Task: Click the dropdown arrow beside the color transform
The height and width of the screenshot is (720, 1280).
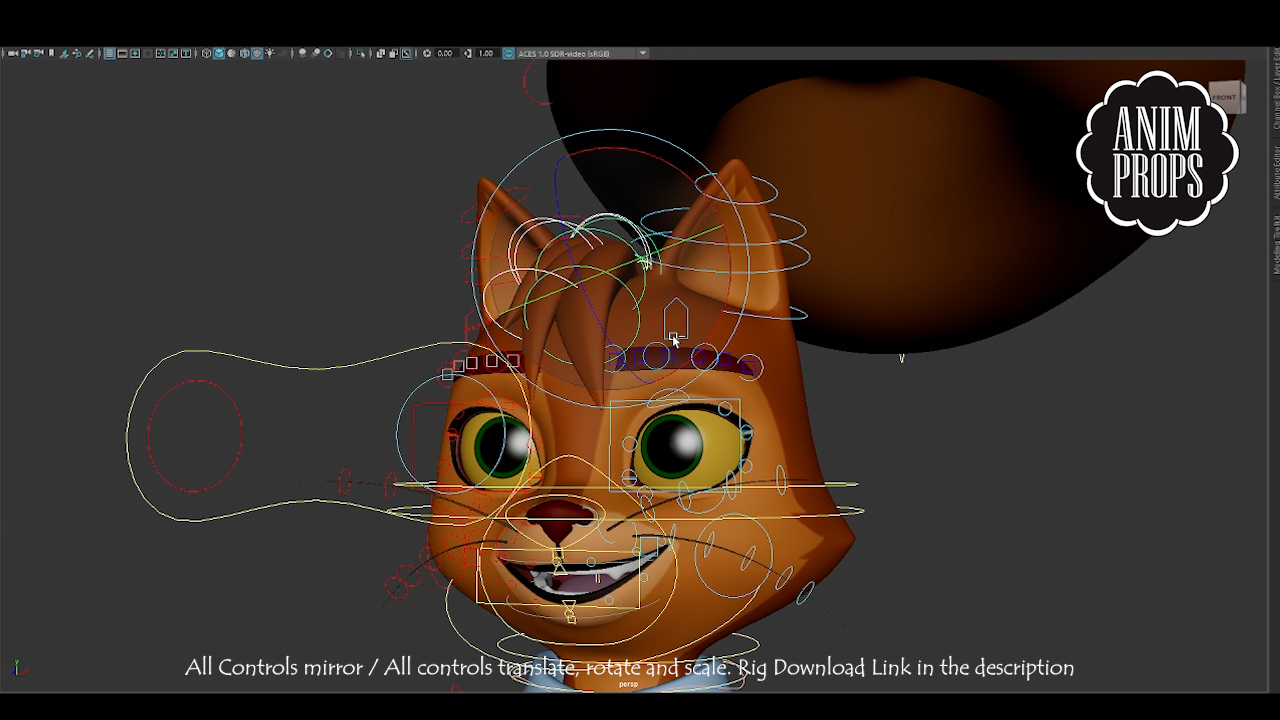Action: tap(642, 53)
